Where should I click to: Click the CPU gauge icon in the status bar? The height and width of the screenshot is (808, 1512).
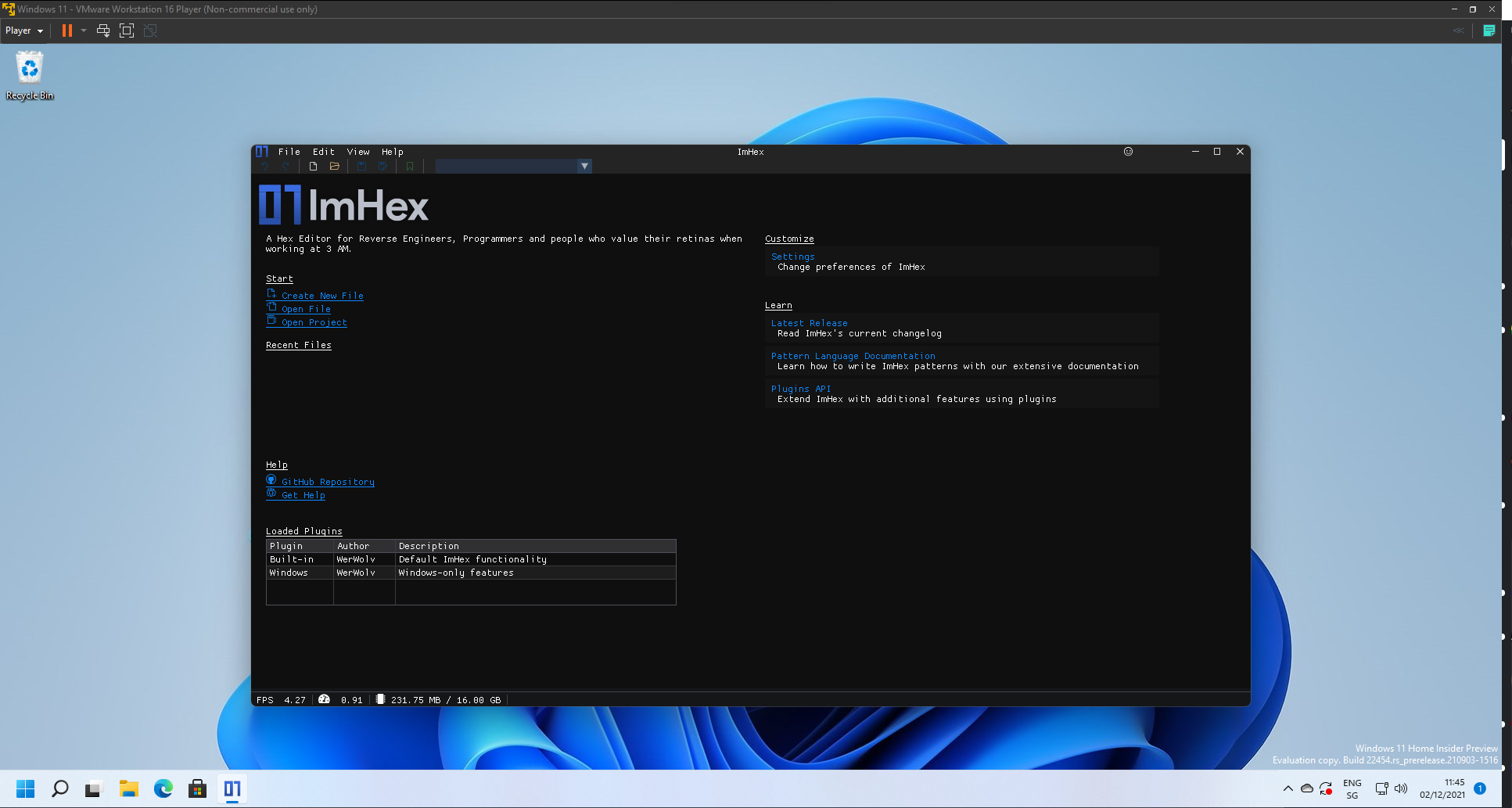tap(325, 699)
